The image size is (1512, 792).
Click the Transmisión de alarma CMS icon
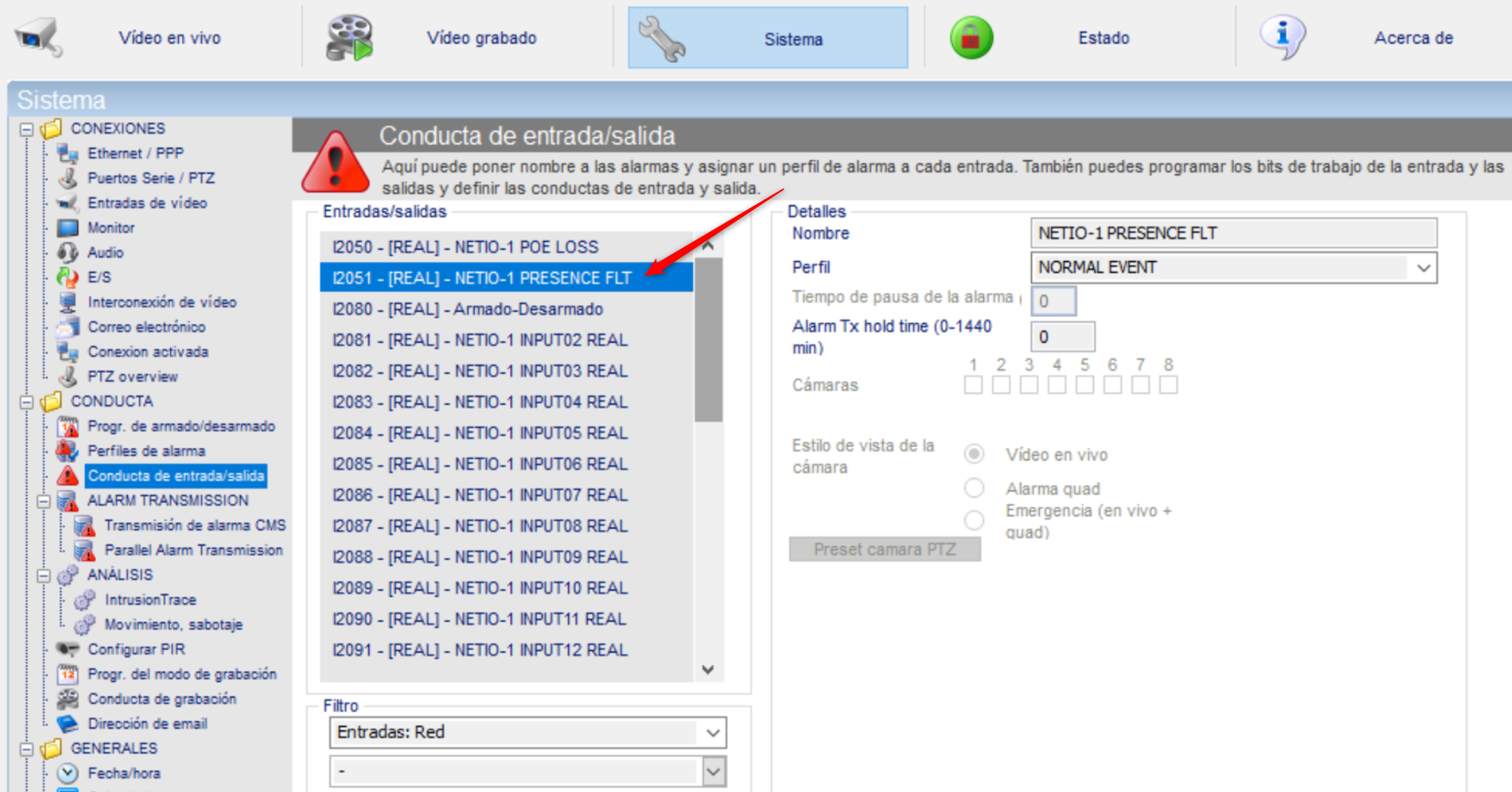[x=85, y=525]
